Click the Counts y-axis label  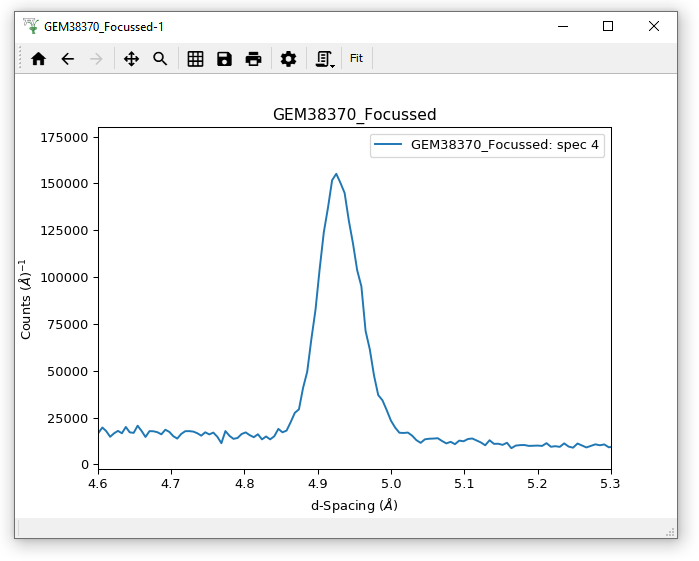(x=27, y=297)
